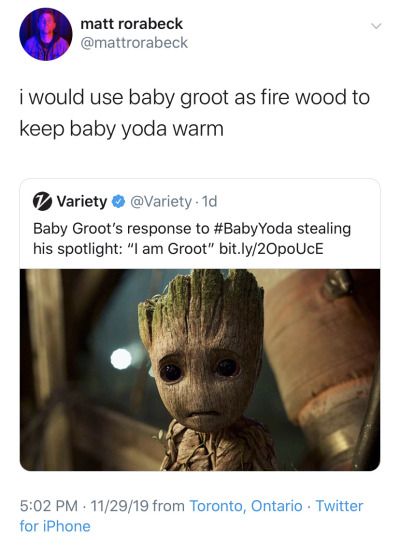
Task: Open matt rorabeck's profile picture
Action: point(45,34)
